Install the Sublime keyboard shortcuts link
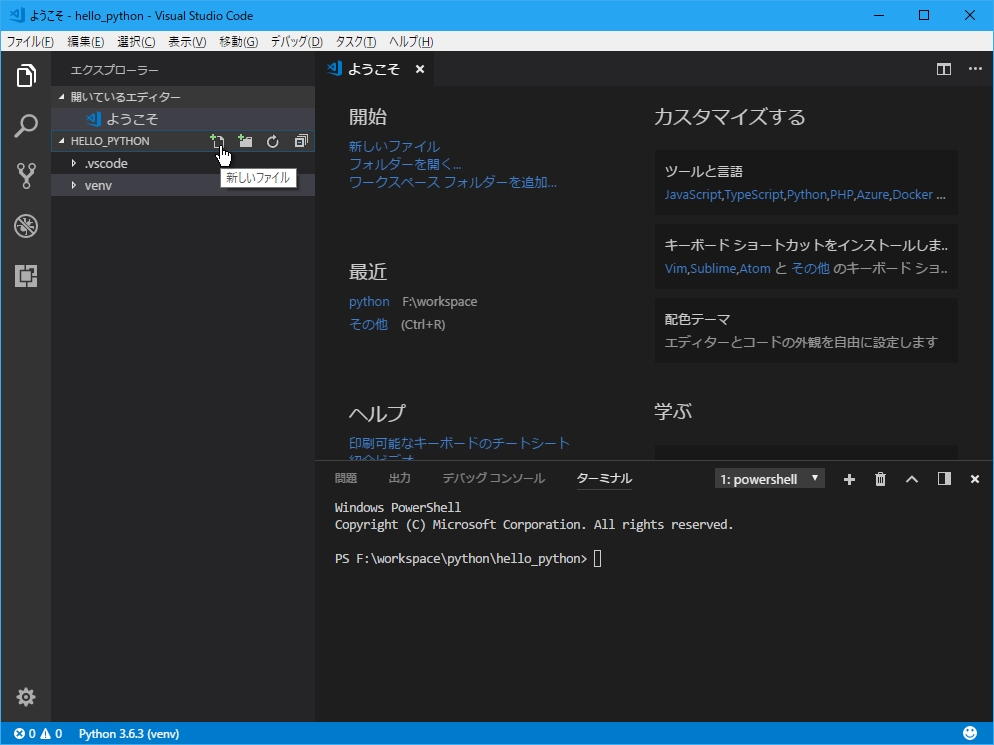Viewport: 994px width, 745px height. point(713,269)
